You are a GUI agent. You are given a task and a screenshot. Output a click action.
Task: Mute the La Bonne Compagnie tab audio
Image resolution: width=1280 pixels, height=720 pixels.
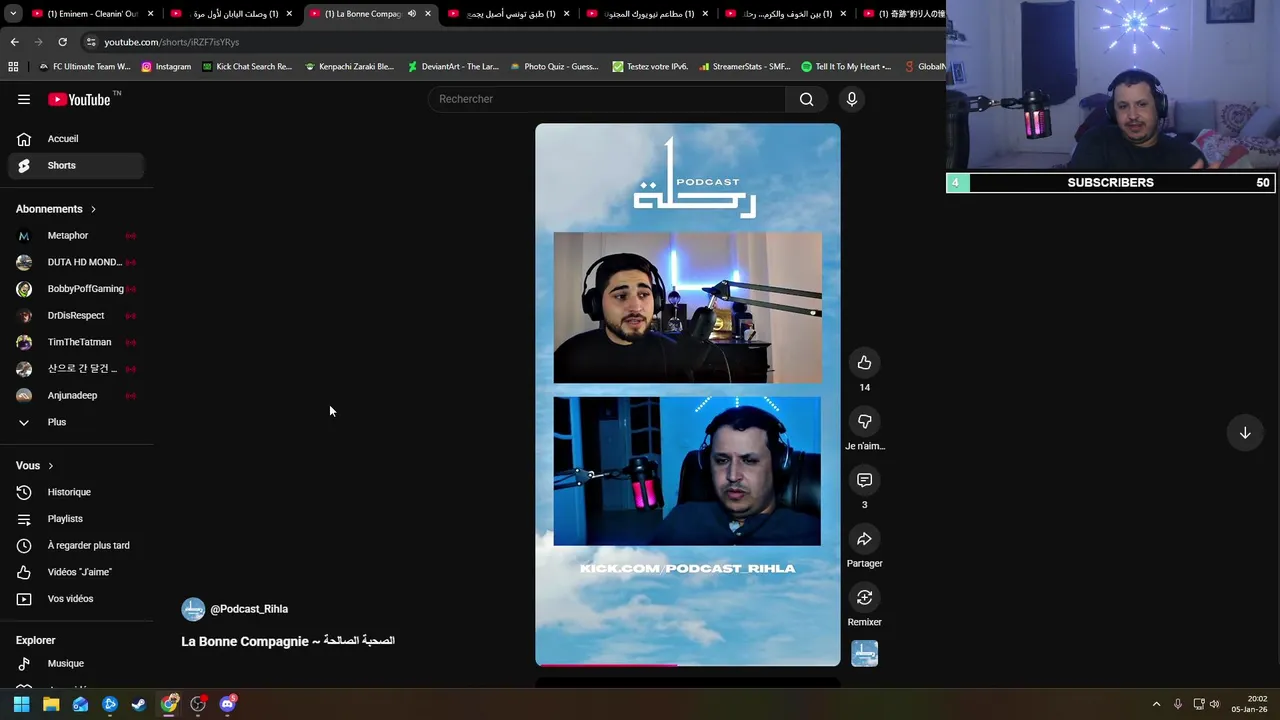pos(411,14)
